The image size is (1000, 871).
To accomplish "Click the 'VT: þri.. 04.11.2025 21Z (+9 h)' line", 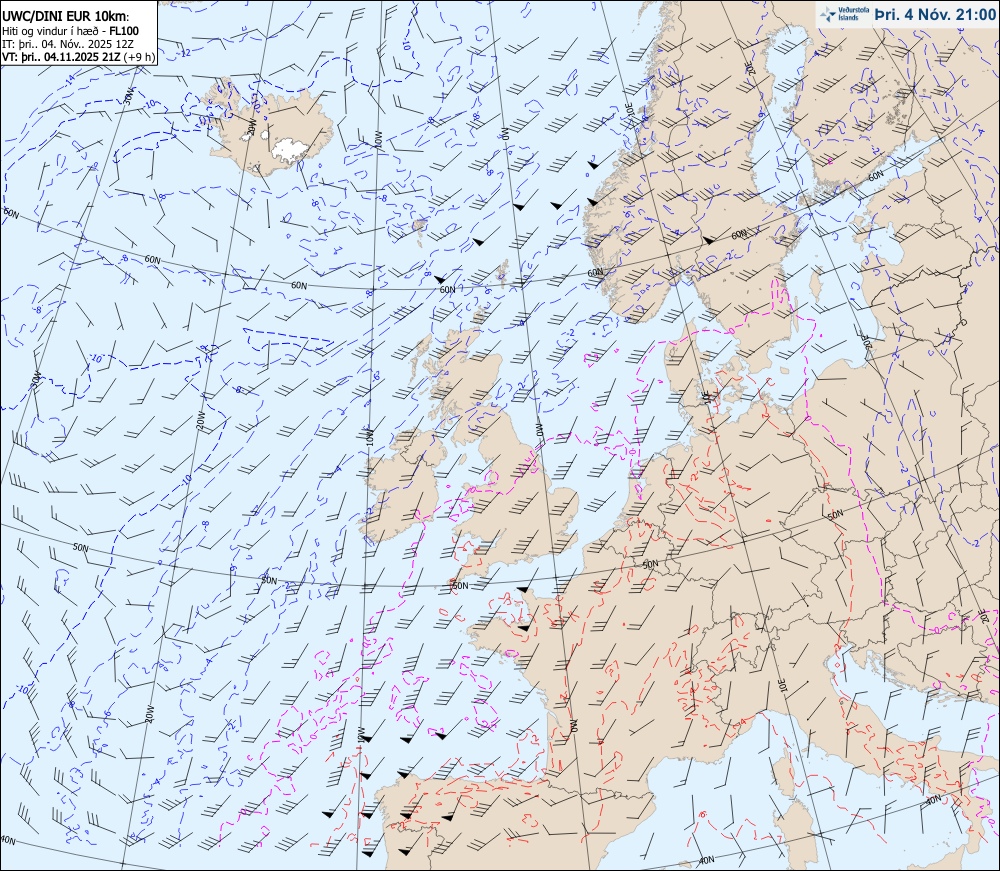I will pyautogui.click(x=78, y=56).
